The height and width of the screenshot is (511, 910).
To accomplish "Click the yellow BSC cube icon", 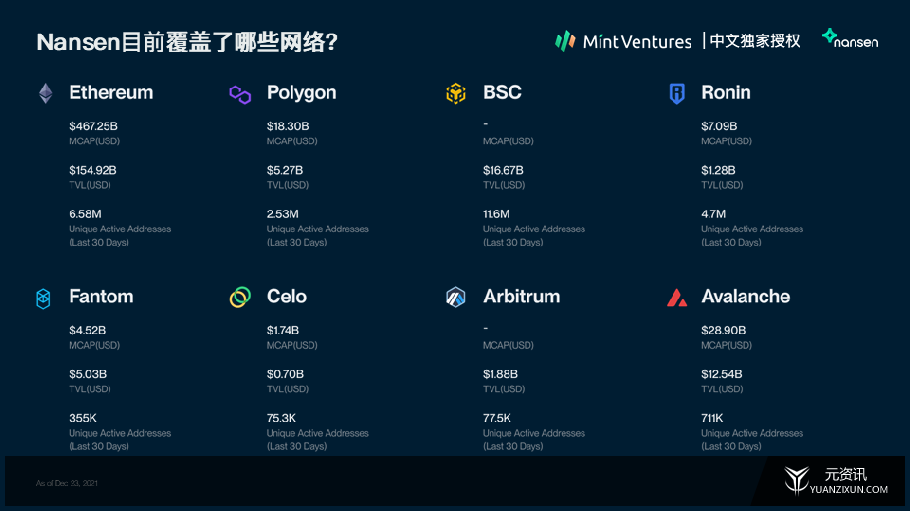I will coord(456,93).
